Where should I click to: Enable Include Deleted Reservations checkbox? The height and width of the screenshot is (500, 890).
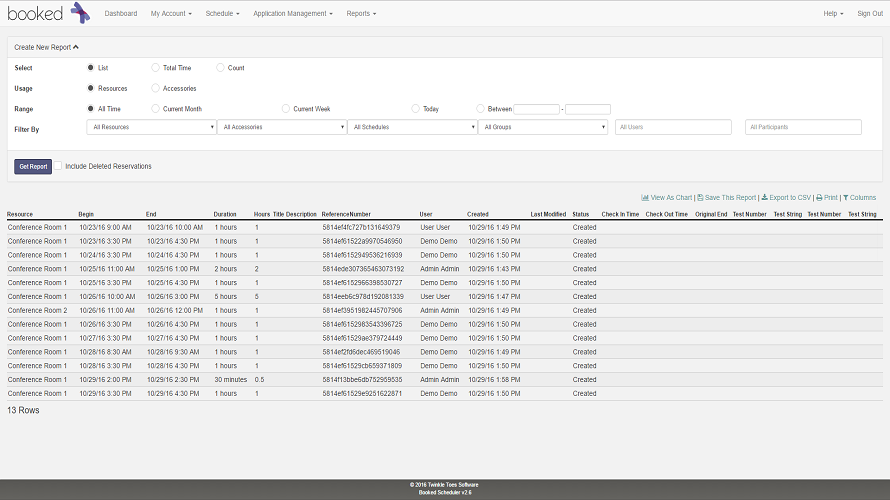[x=58, y=166]
